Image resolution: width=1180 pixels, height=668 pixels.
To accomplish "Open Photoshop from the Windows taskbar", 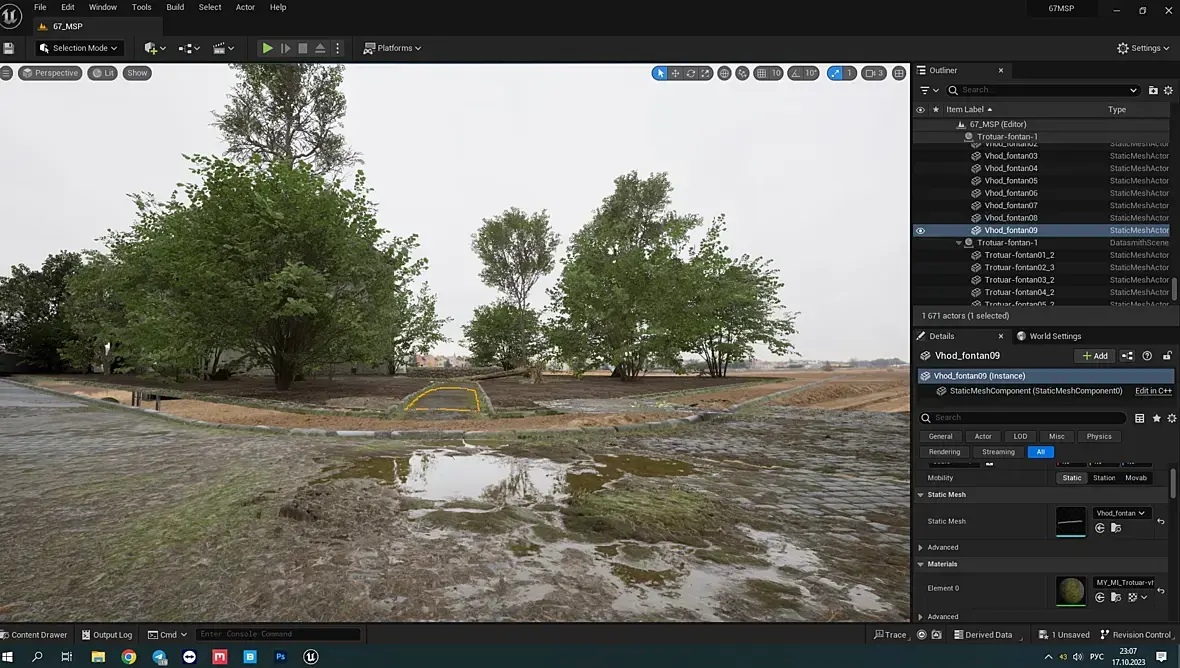I will point(280,657).
